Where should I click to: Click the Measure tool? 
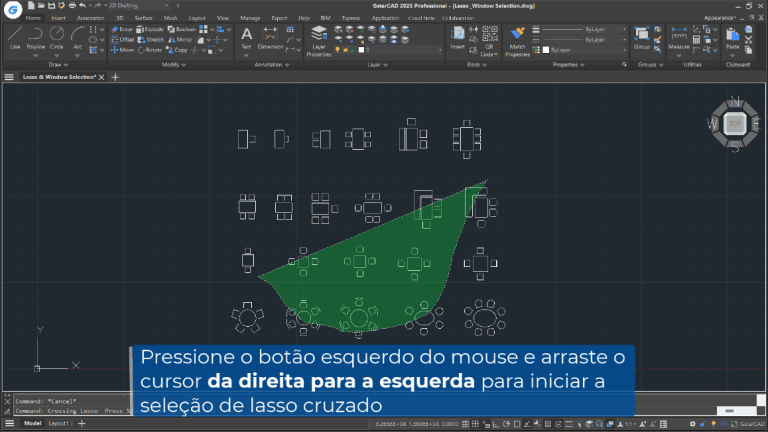(x=679, y=38)
